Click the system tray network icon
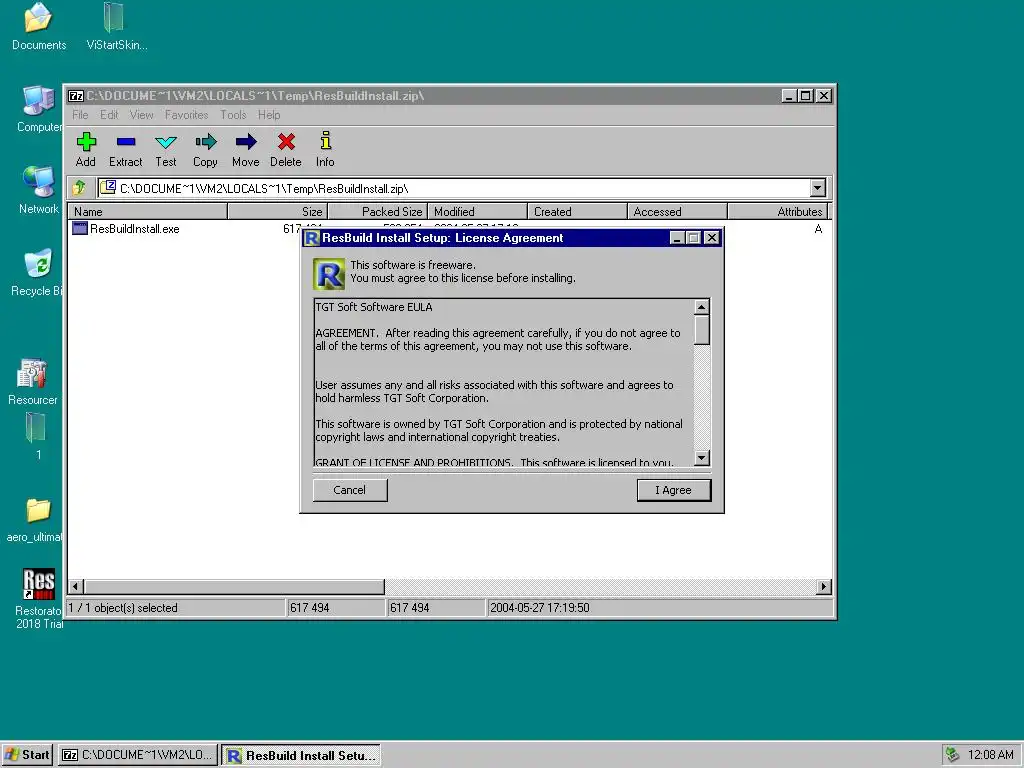 (x=952, y=754)
